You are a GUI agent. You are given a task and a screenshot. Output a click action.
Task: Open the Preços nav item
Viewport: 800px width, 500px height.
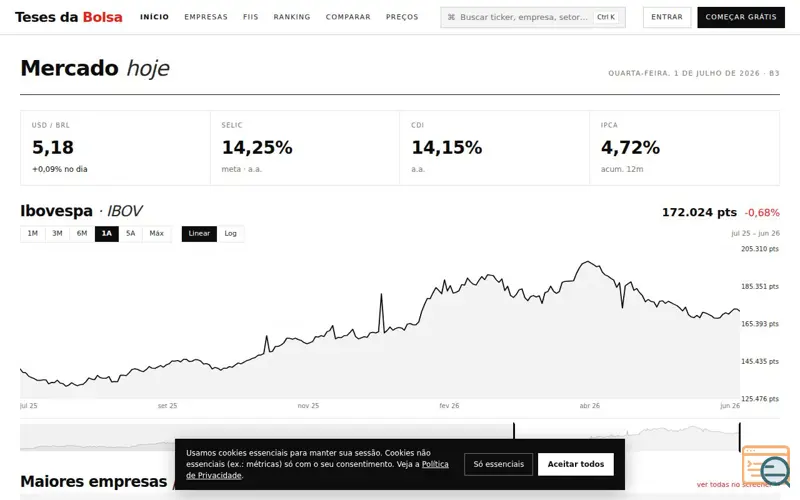[x=402, y=17]
